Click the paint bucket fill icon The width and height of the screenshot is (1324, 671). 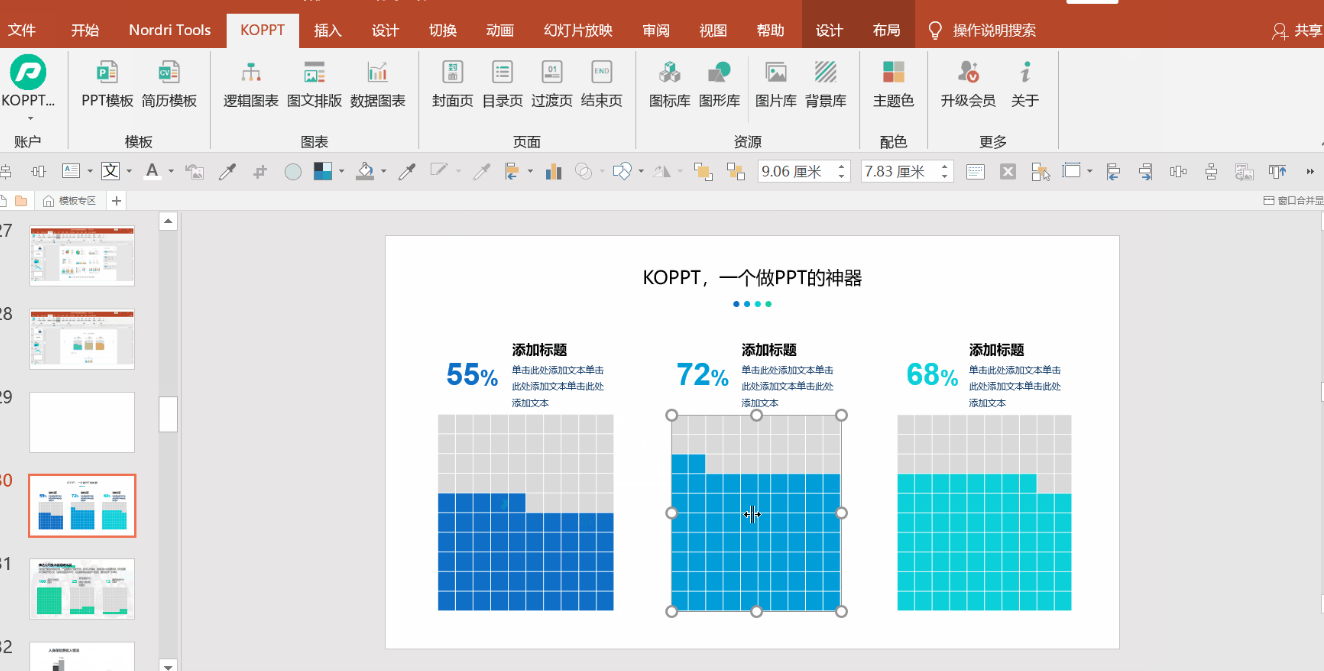pyautogui.click(x=365, y=171)
